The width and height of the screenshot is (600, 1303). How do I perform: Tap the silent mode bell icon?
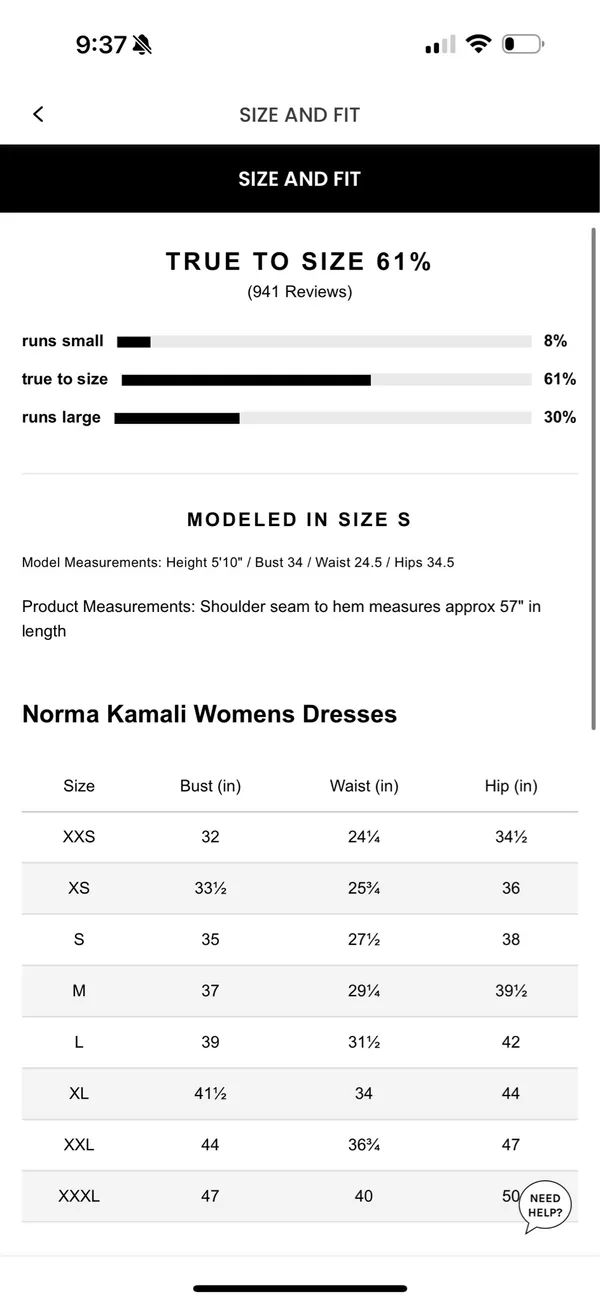click(143, 44)
